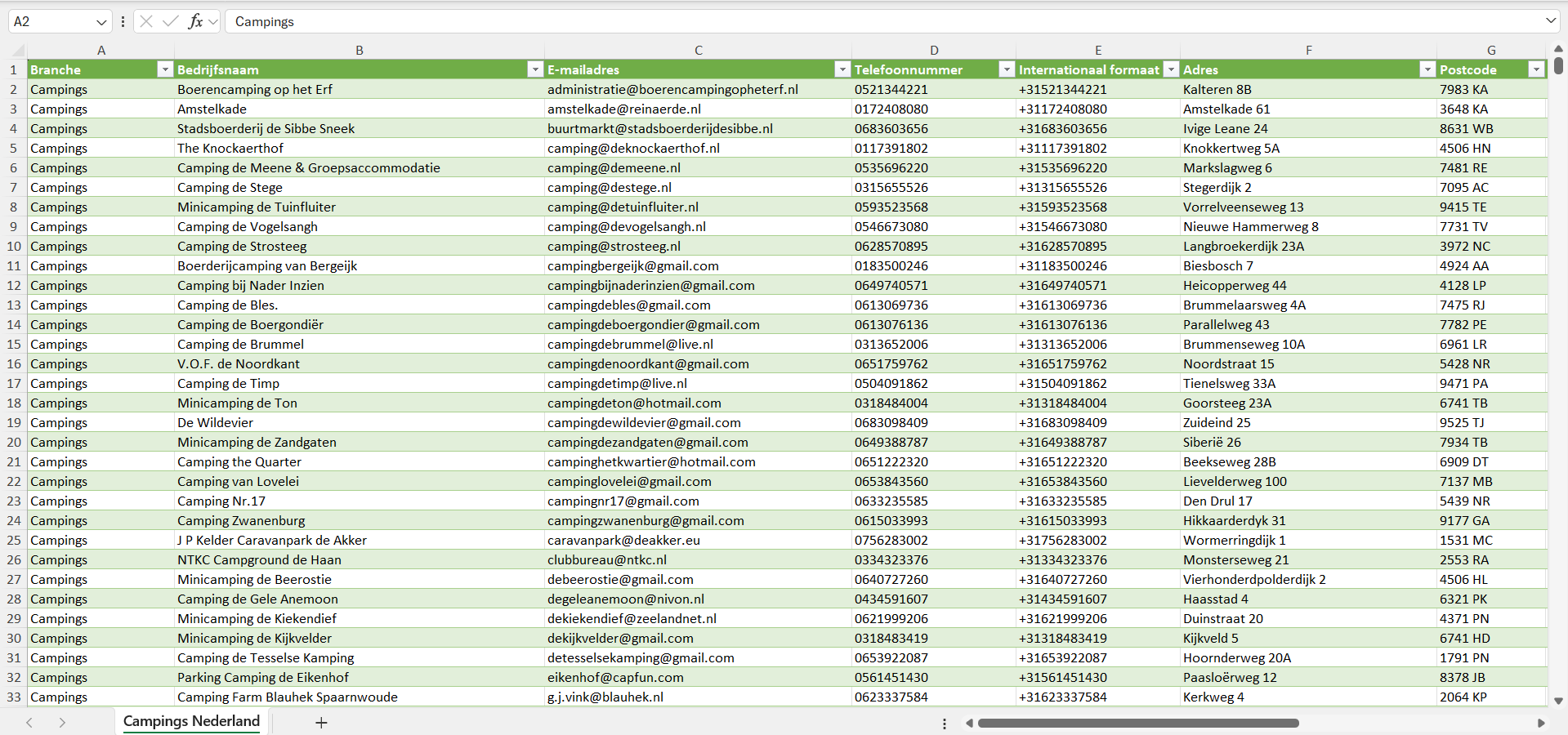The height and width of the screenshot is (735, 1568).
Task: Click the next sheet navigation arrow
Action: tap(62, 723)
